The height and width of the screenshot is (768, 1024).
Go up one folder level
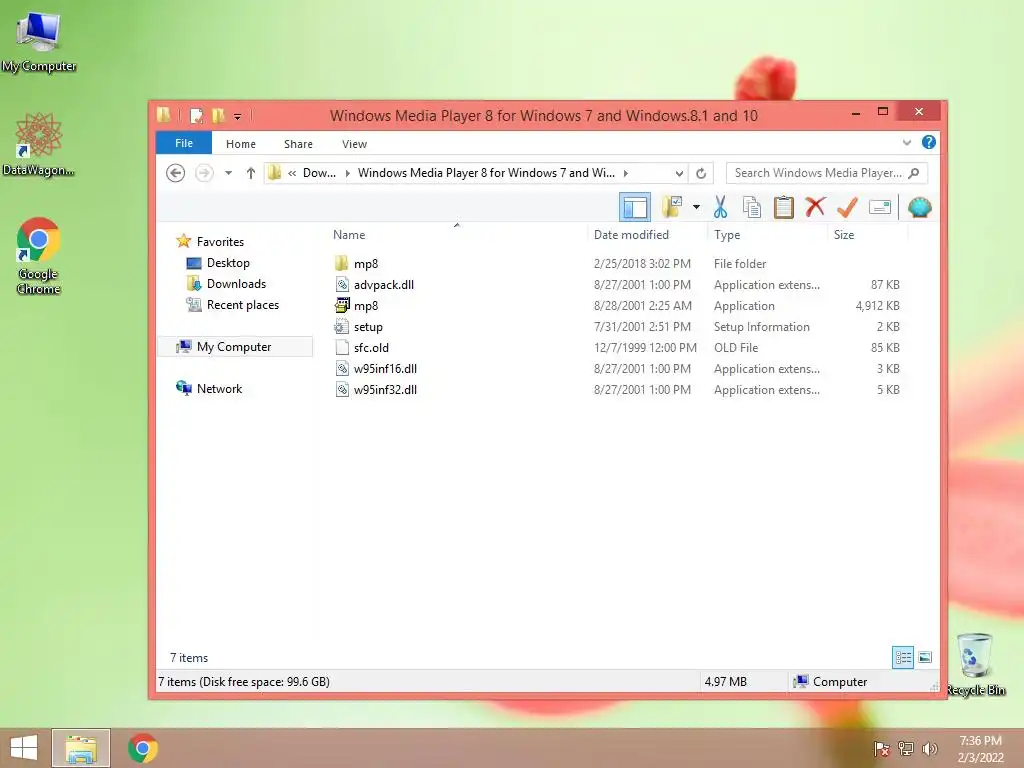251,173
